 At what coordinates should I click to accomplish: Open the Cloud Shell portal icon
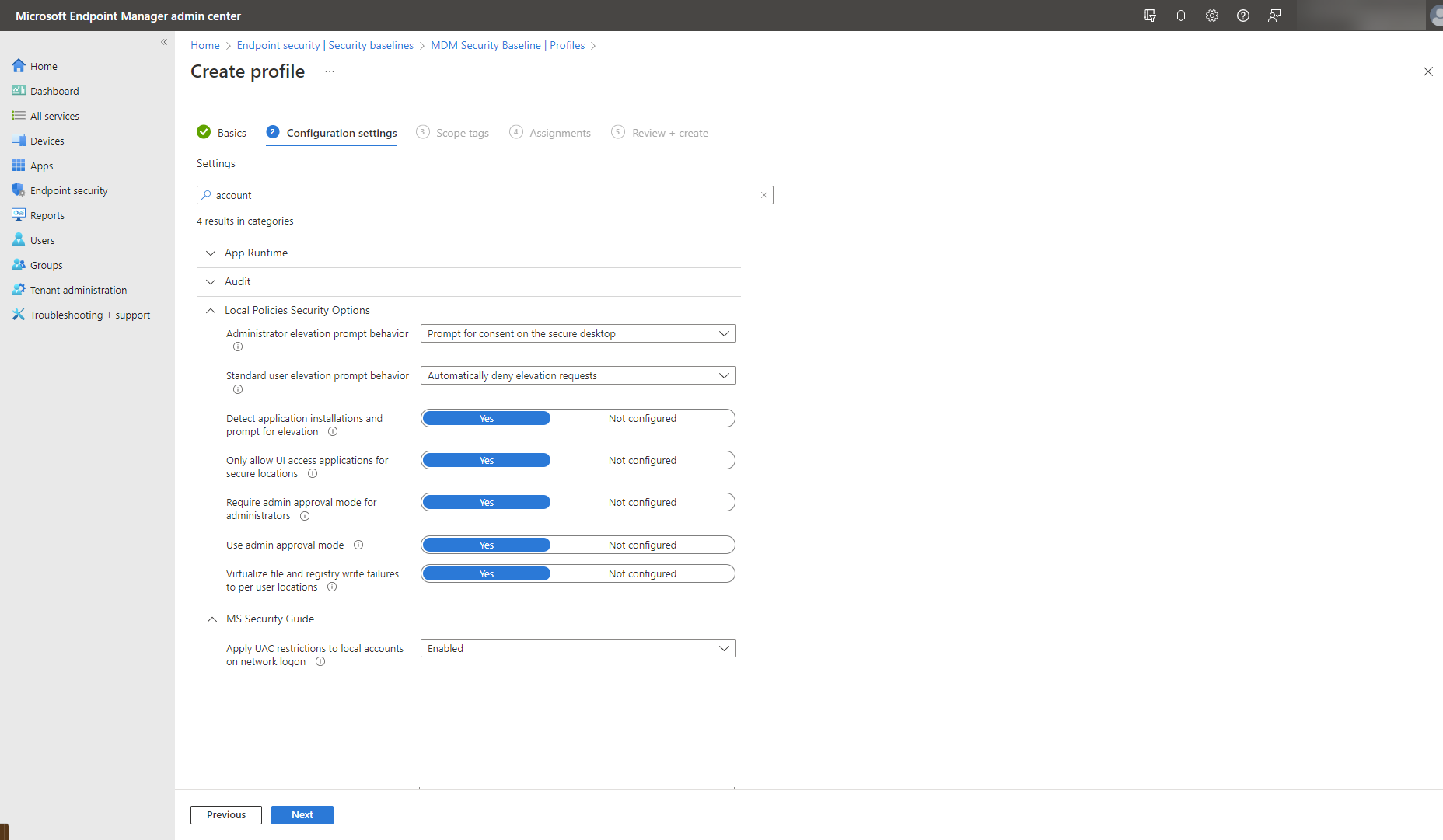1150,16
